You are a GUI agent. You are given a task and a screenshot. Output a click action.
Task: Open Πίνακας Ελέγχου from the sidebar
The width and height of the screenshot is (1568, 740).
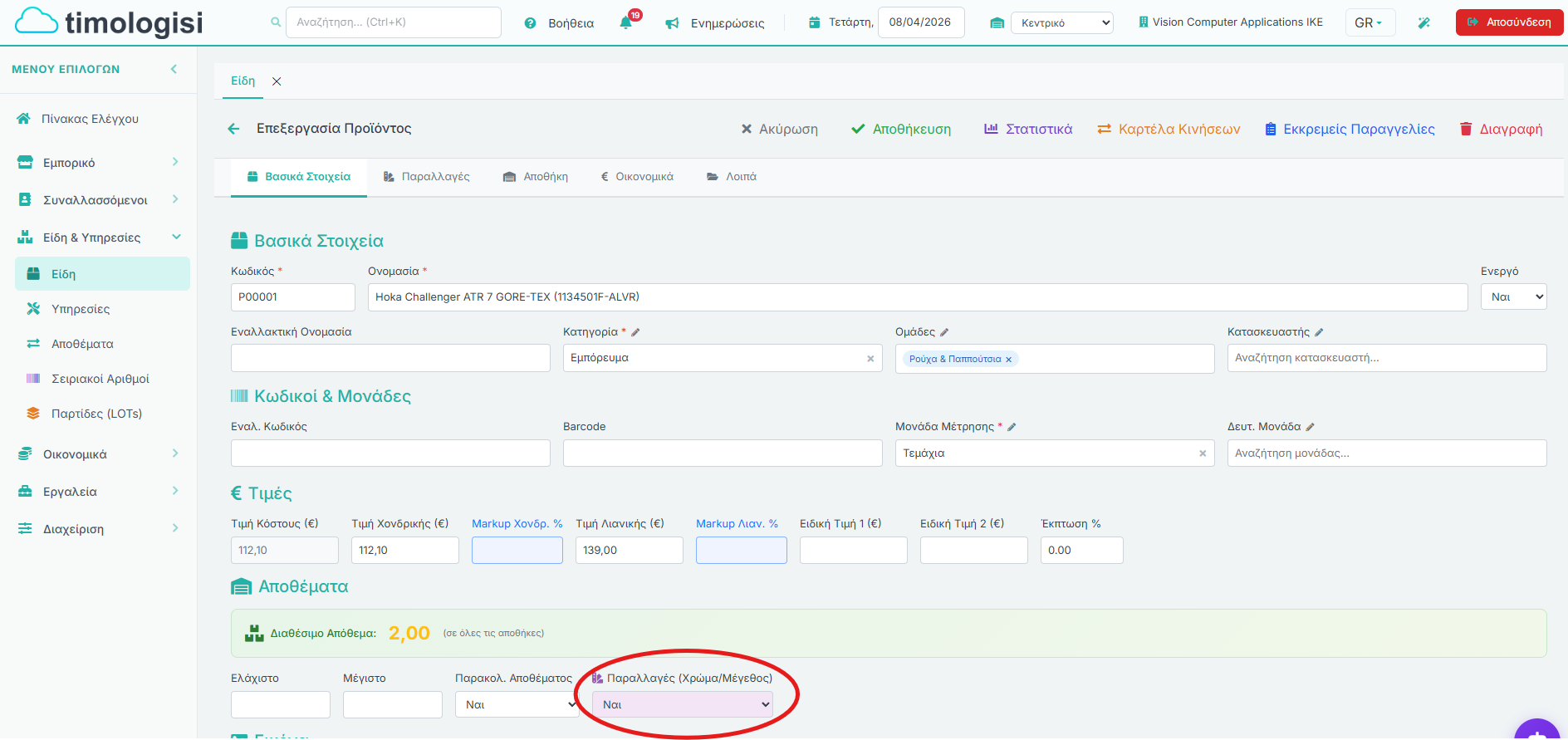90,119
